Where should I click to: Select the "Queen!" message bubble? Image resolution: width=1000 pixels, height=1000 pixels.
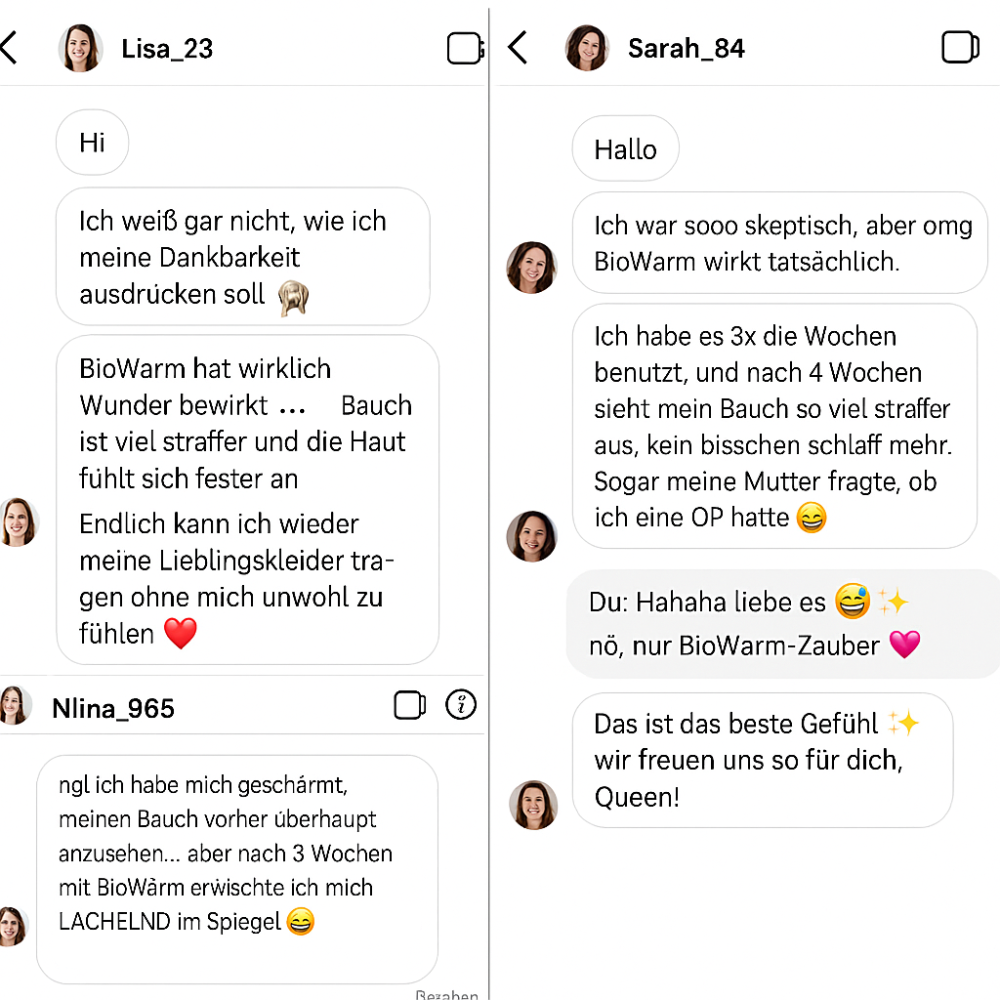click(761, 760)
